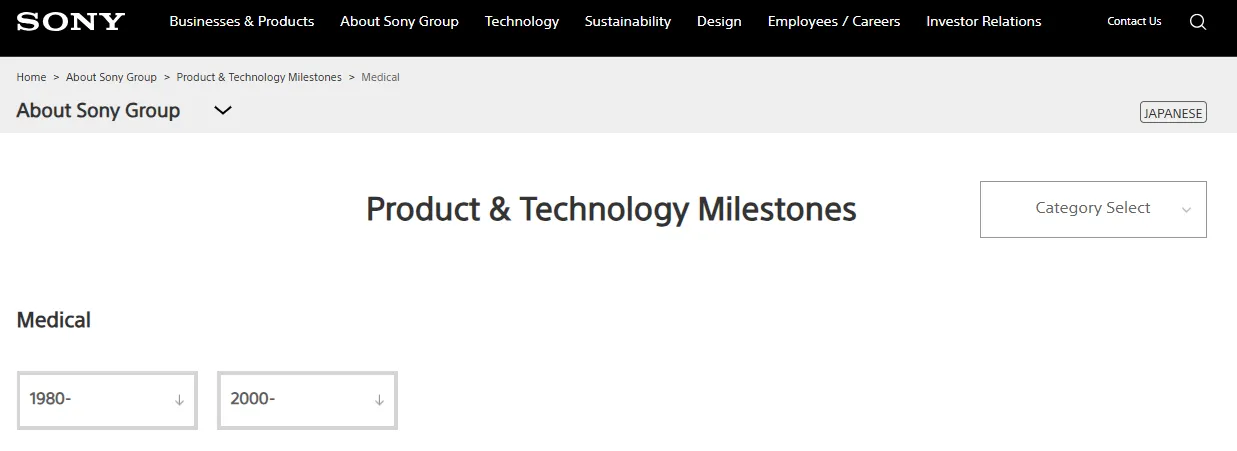Jump to the 1980- section
Image resolution: width=1237 pixels, height=451 pixels.
click(107, 400)
